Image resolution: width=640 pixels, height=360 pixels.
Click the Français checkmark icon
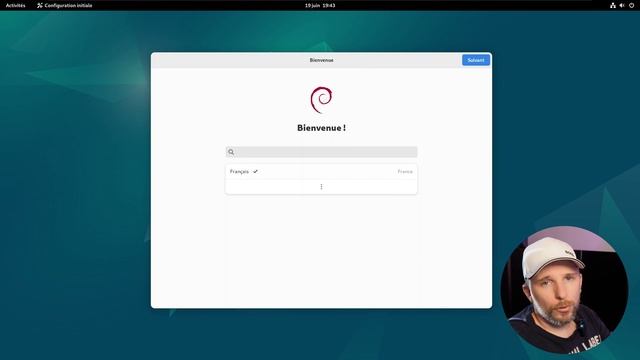tap(255, 171)
